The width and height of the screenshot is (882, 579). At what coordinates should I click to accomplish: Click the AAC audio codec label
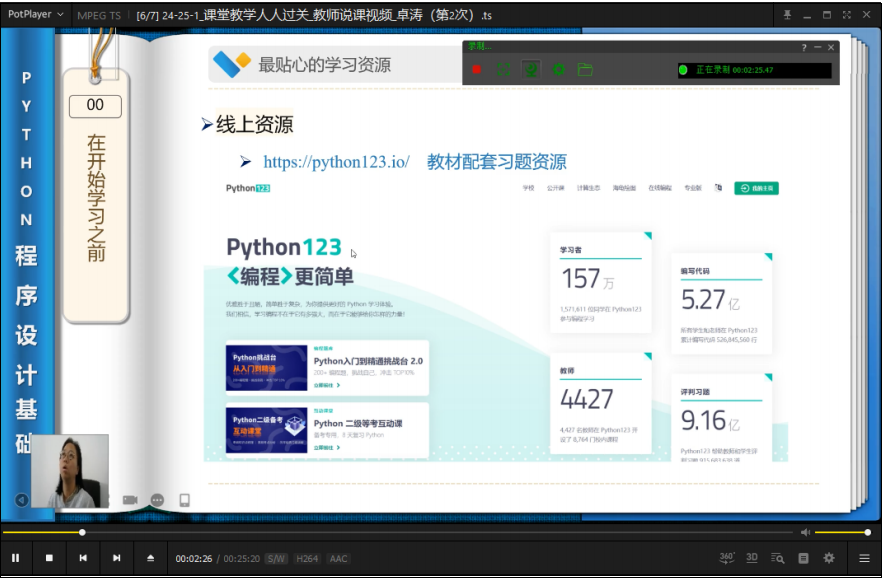tap(339, 558)
